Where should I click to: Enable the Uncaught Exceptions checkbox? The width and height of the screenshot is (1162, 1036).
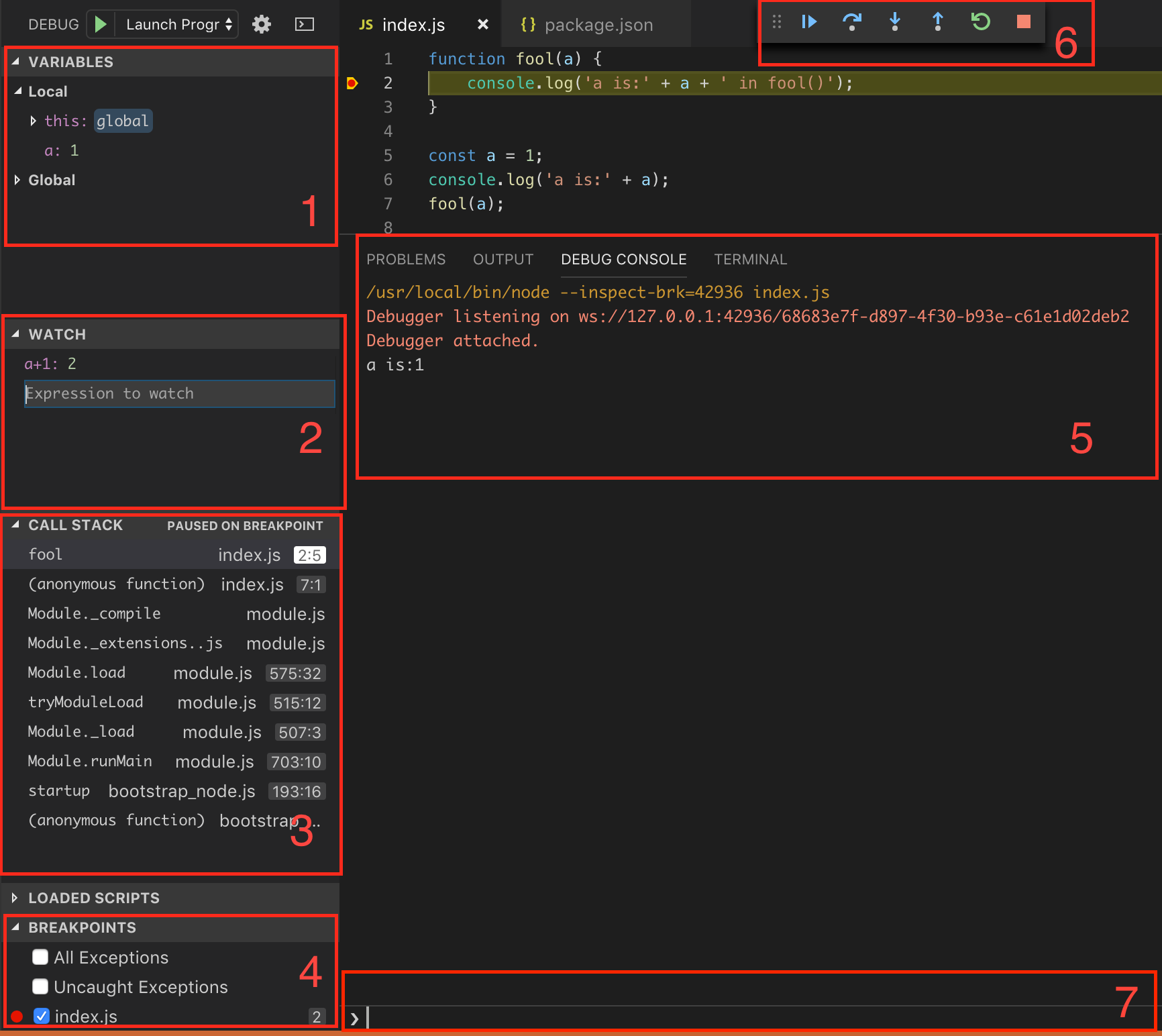[40, 986]
